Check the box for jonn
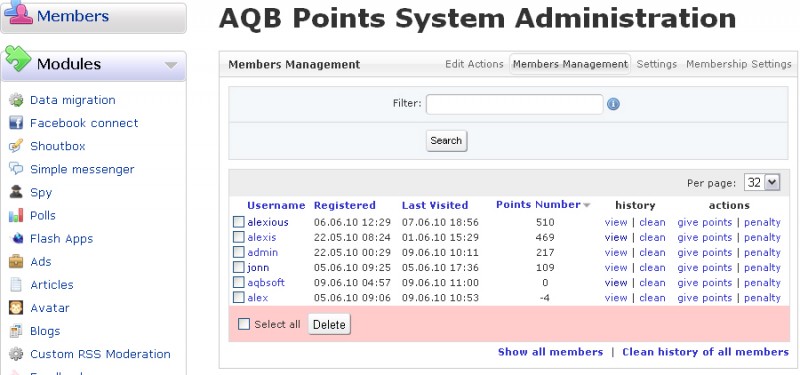 point(239,267)
